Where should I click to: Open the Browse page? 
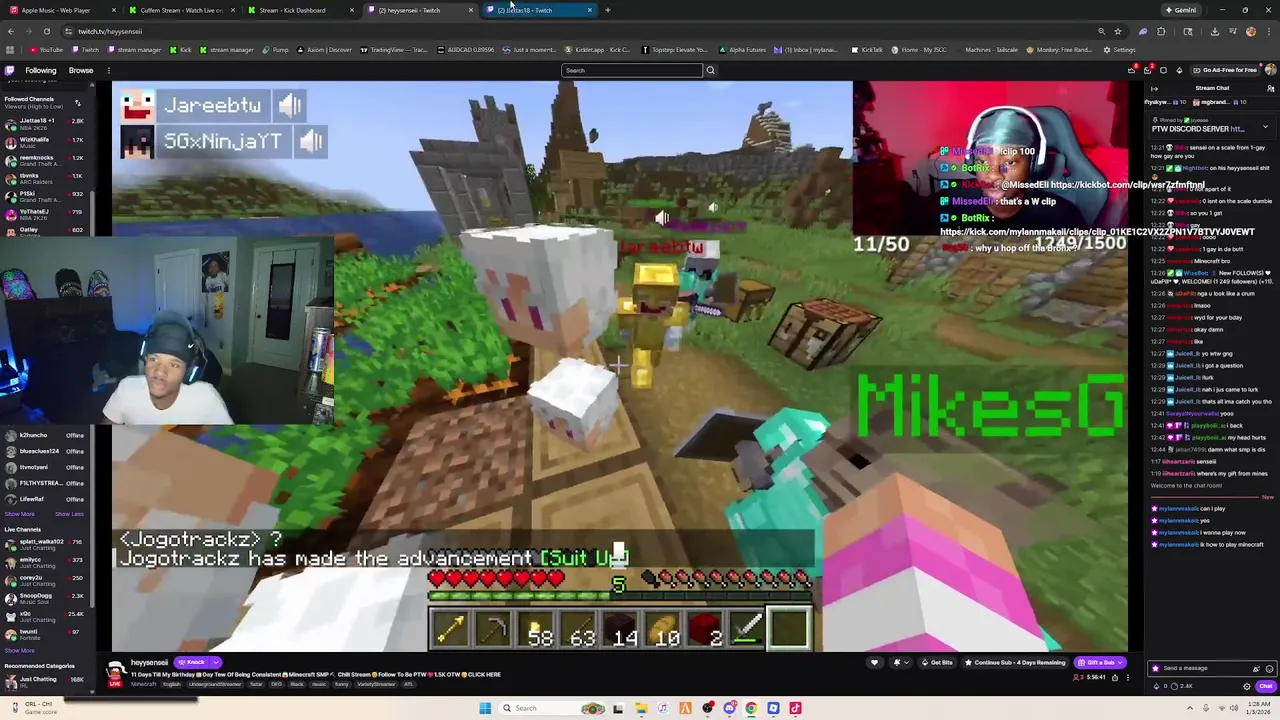pos(81,70)
